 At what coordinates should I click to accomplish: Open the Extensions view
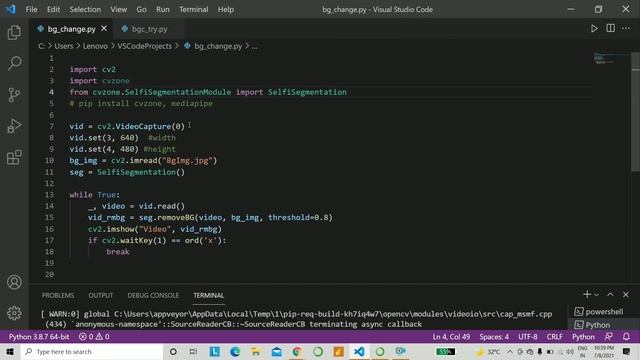(x=14, y=157)
